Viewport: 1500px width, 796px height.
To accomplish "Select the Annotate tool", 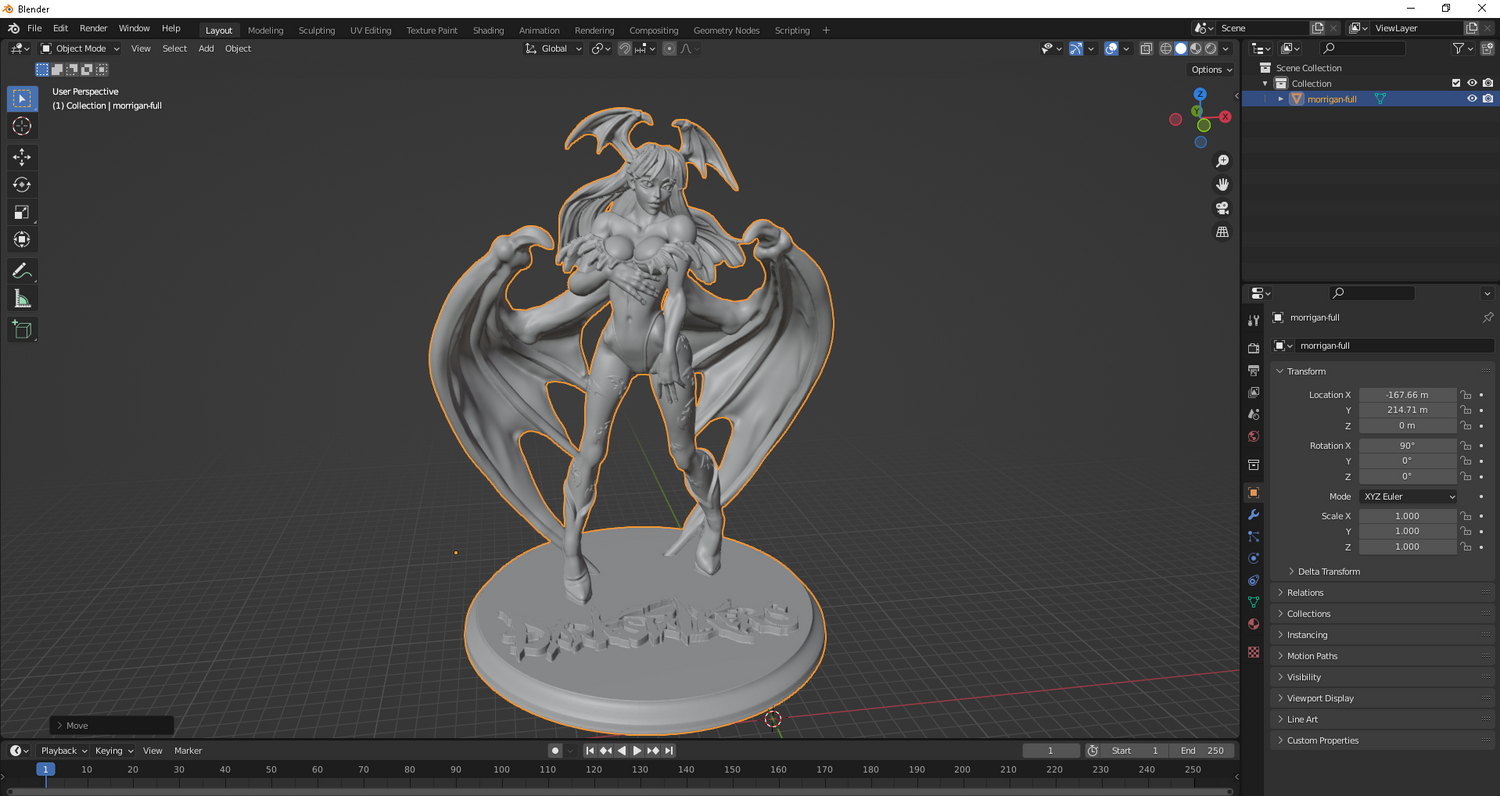I will point(22,271).
